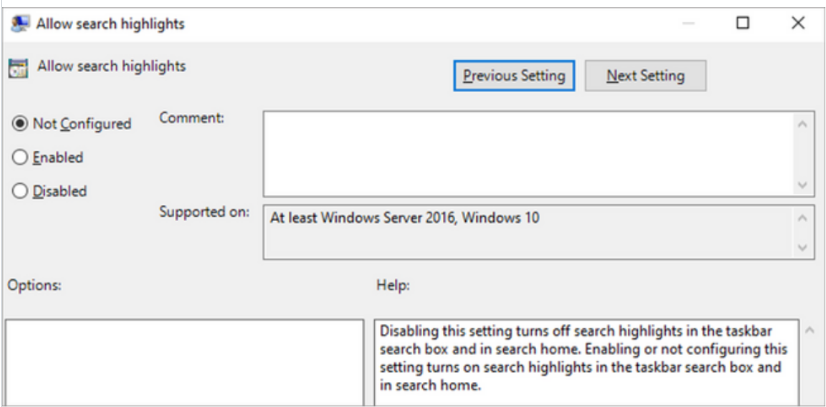Screen dimensions: 826x407
Task: Click the Comment box scroll down arrow
Action: click(x=803, y=185)
